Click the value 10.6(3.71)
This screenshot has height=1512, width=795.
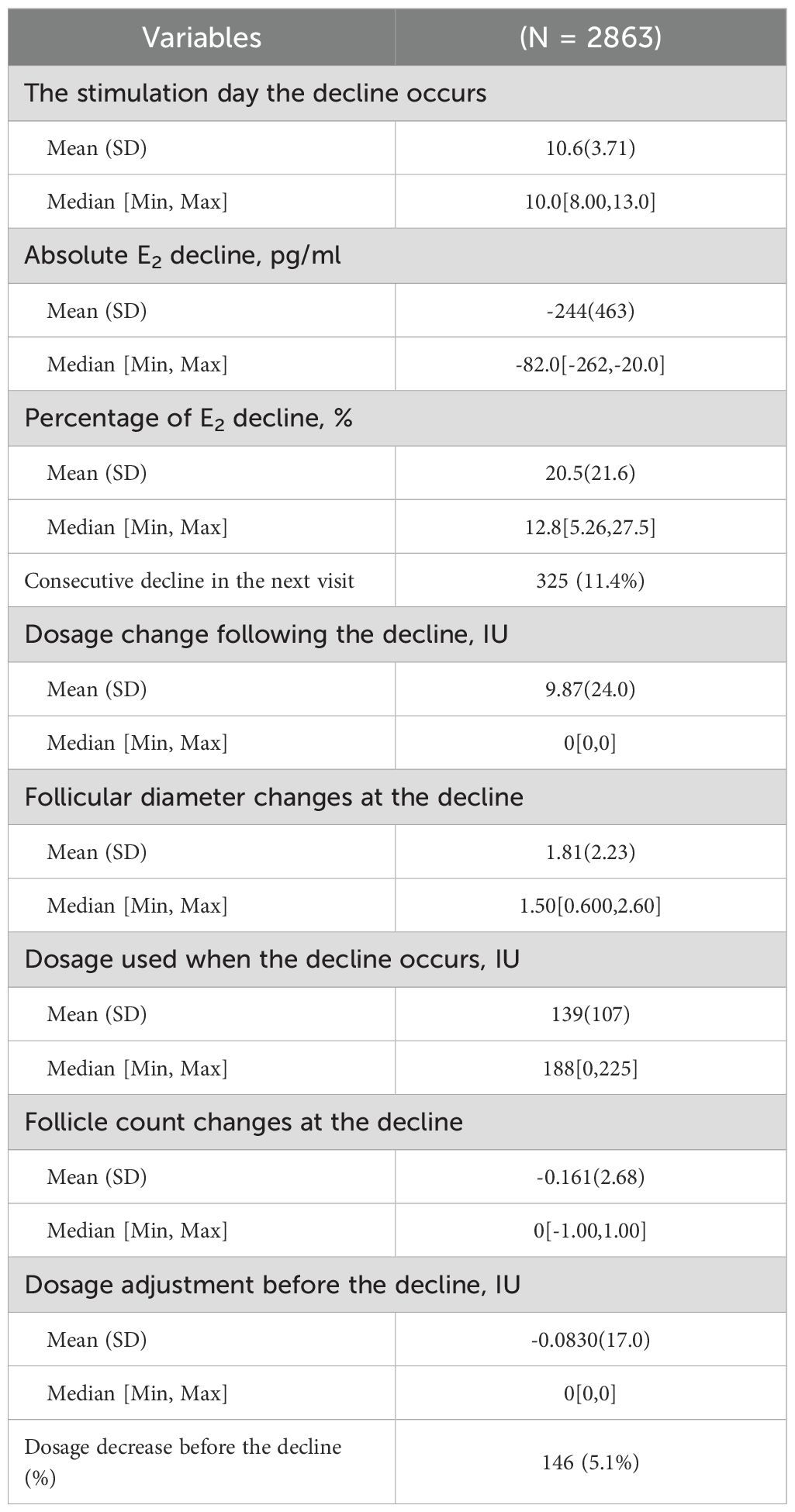590,147
